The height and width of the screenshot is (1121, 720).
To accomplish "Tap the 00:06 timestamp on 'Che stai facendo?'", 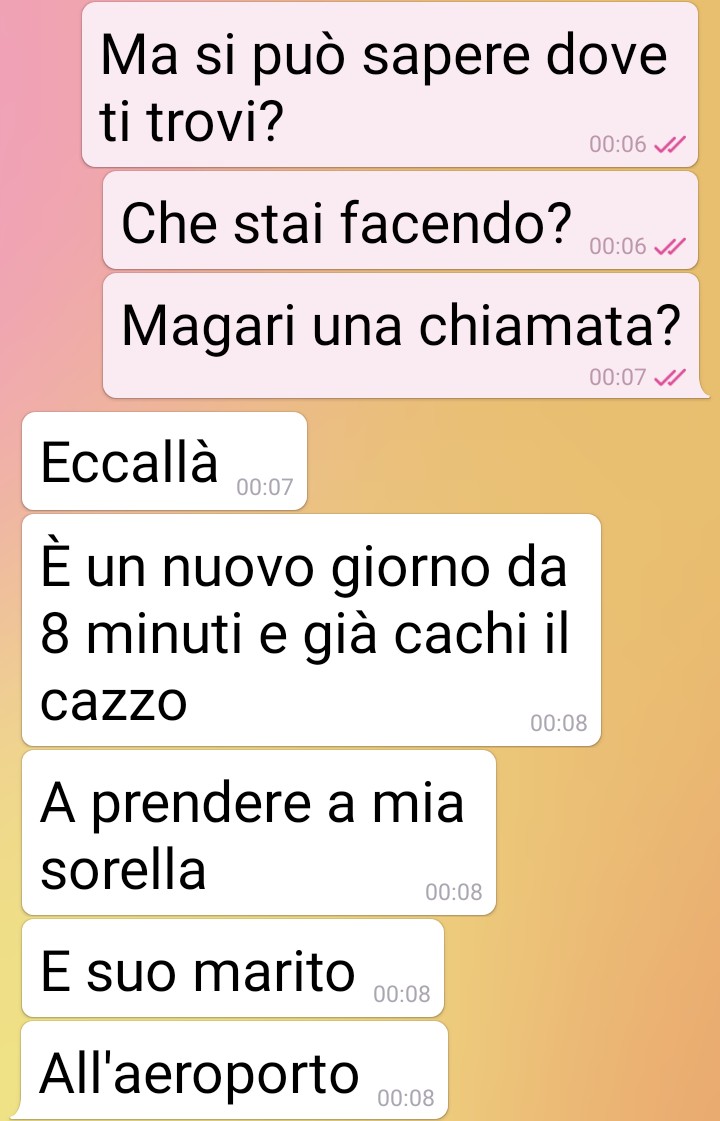I will tap(618, 247).
